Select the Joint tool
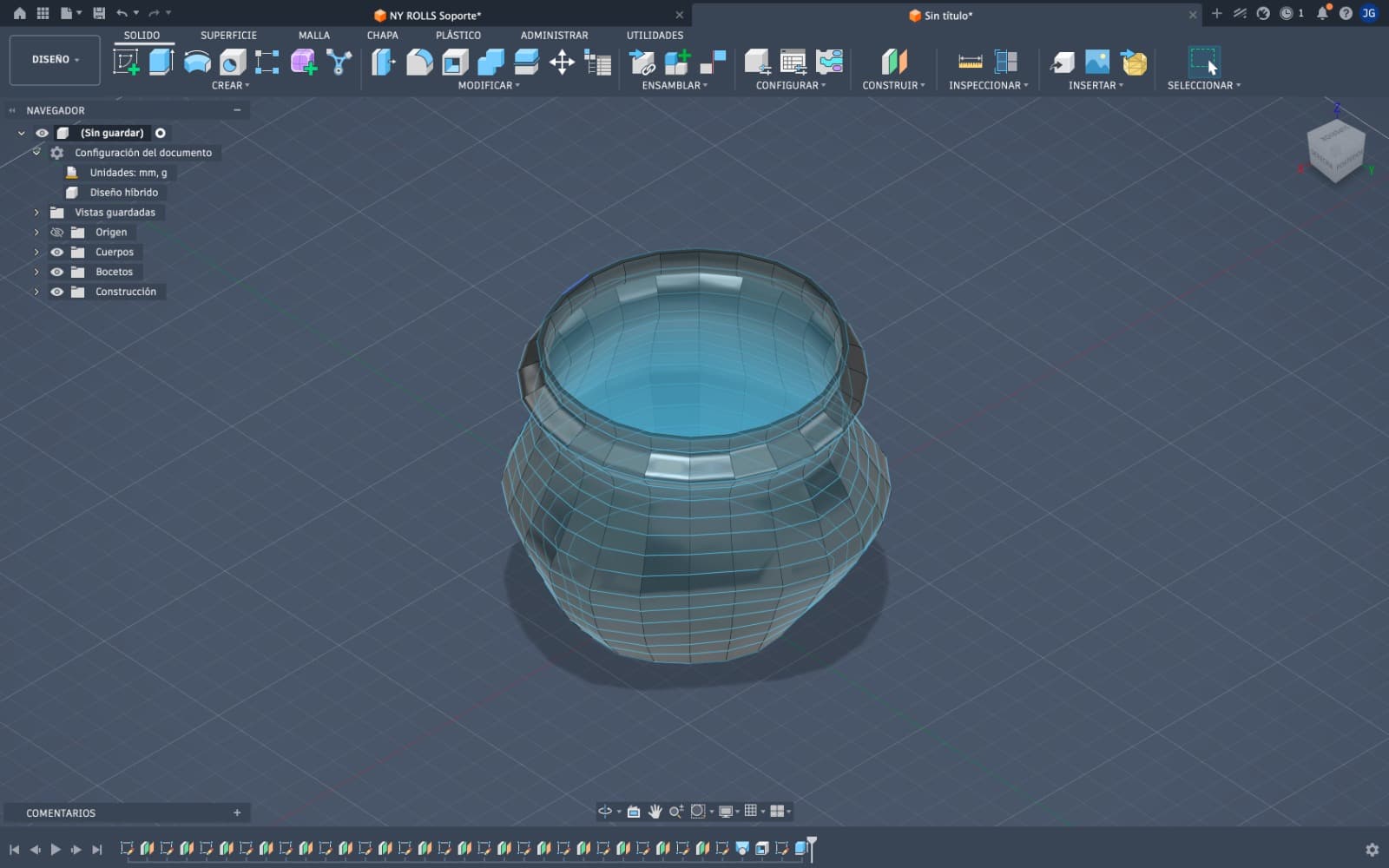 click(713, 62)
